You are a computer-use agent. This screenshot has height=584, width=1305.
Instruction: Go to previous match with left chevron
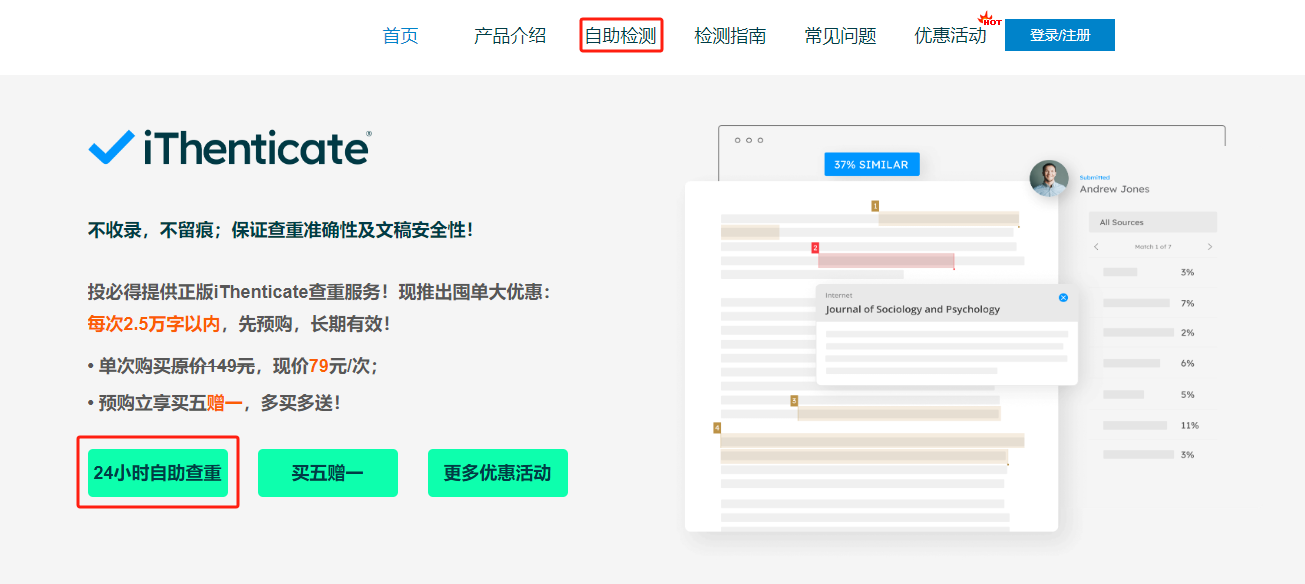[1096, 246]
